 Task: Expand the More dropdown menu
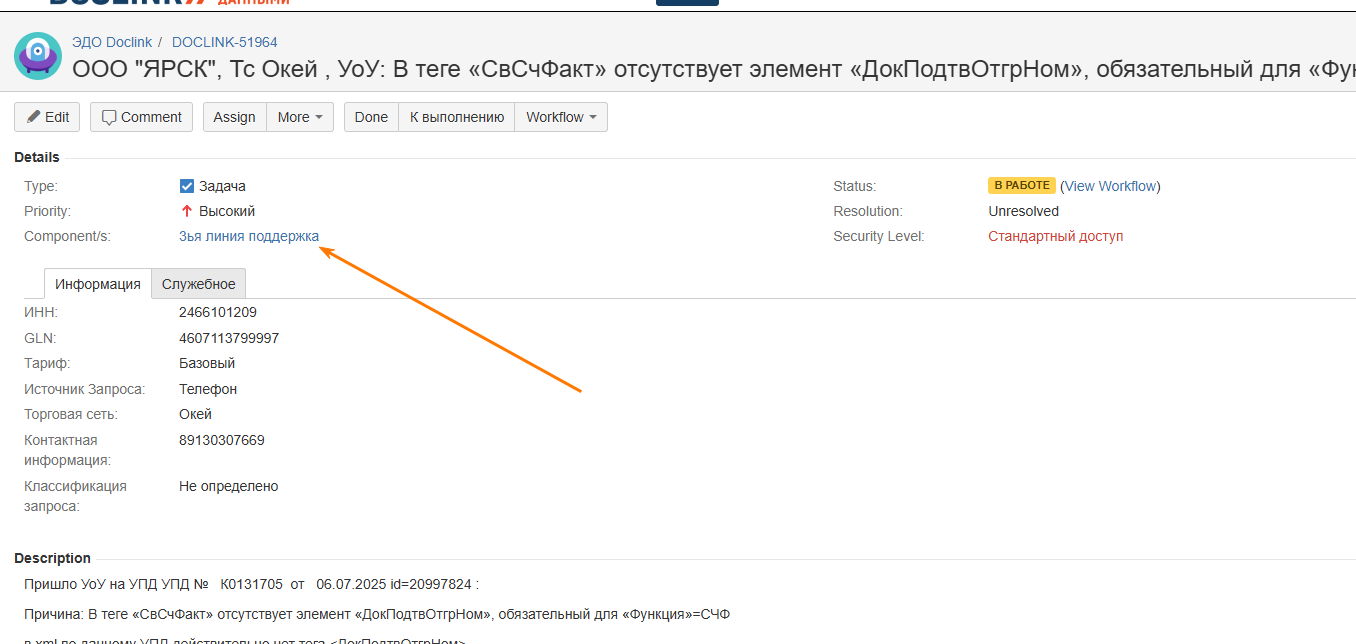(300, 117)
